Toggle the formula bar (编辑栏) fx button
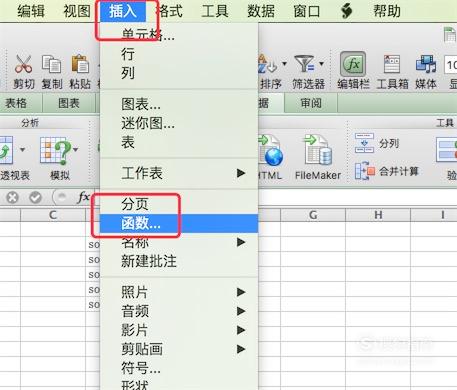The height and width of the screenshot is (390, 457). coord(353,64)
